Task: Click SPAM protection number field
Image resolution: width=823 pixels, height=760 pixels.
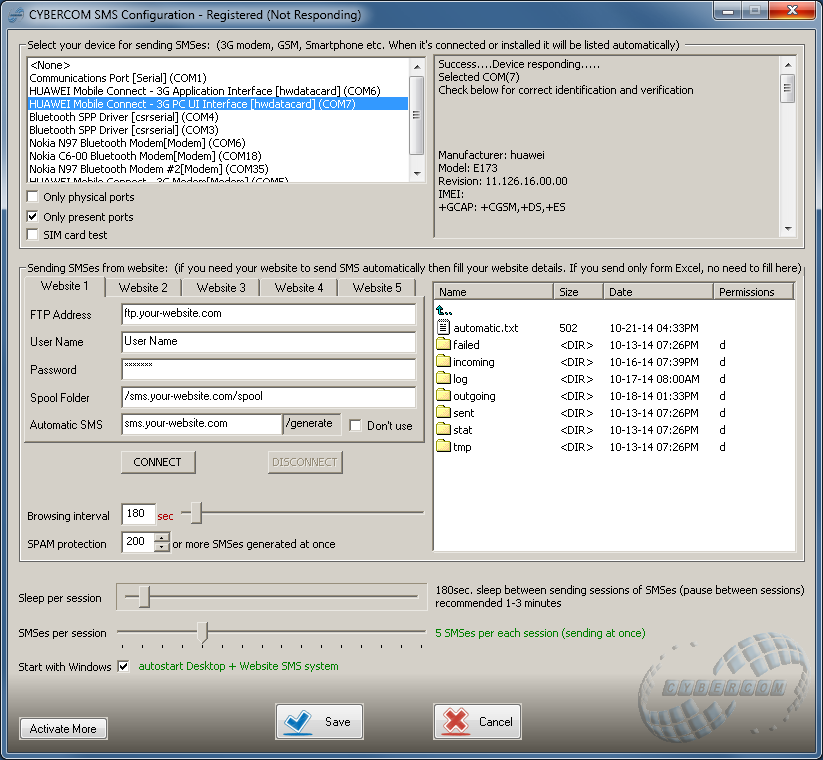Action: click(139, 542)
